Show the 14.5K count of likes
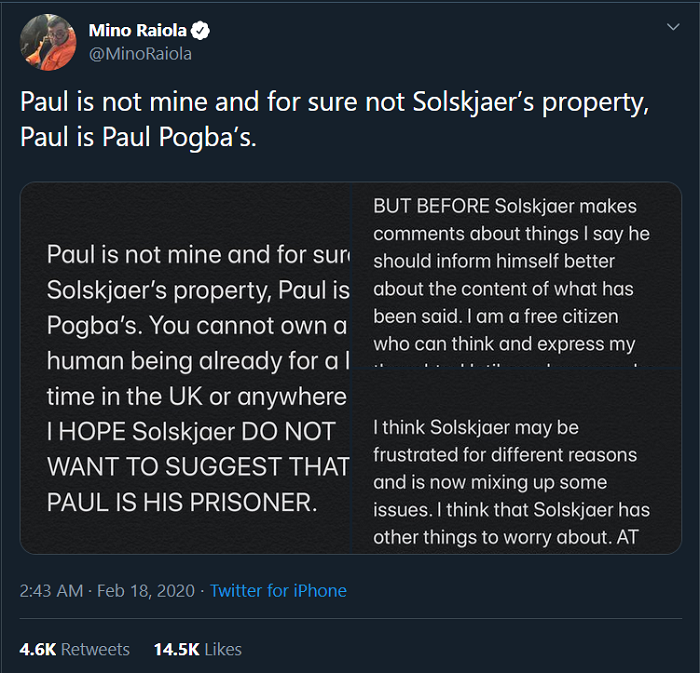700x673 pixels. point(176,649)
